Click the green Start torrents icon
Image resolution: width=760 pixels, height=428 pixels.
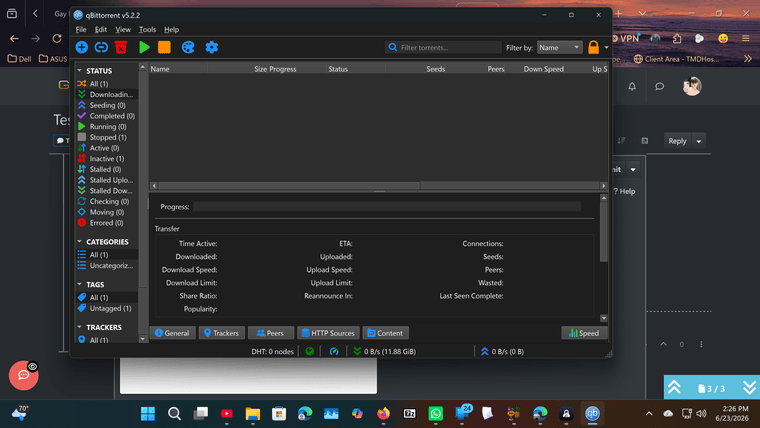pyautogui.click(x=144, y=47)
